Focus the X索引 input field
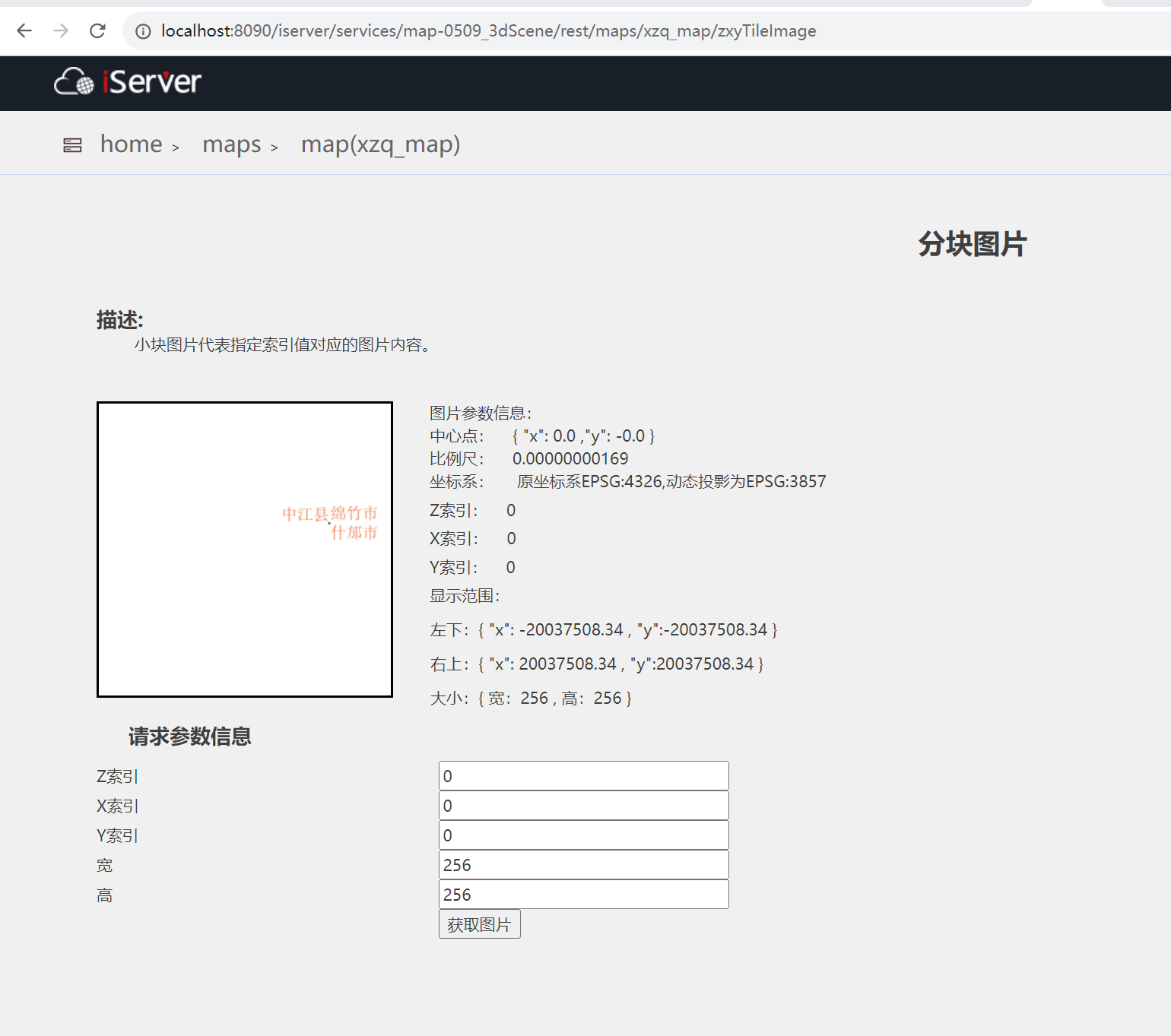The width and height of the screenshot is (1171, 1036). click(583, 806)
